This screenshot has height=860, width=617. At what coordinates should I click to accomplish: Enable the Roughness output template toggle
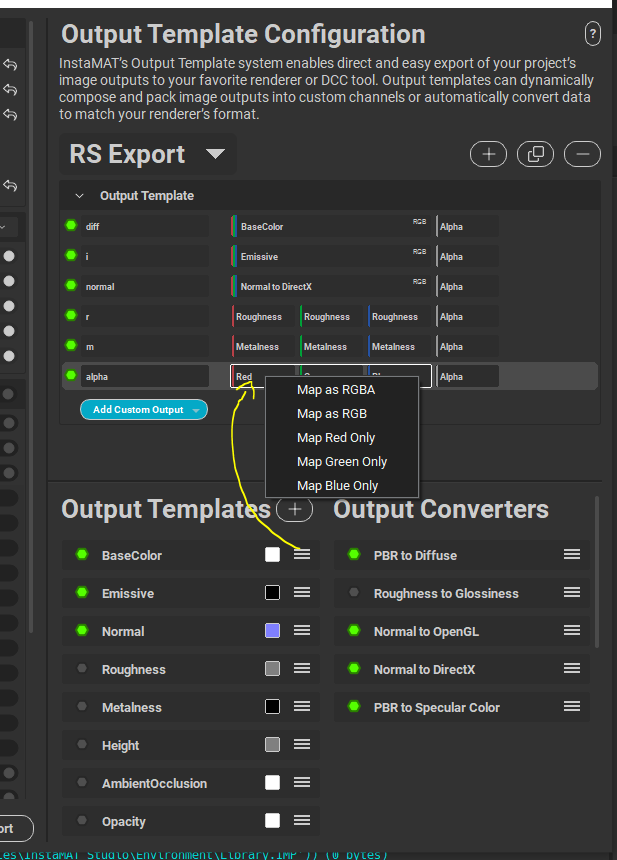point(82,669)
